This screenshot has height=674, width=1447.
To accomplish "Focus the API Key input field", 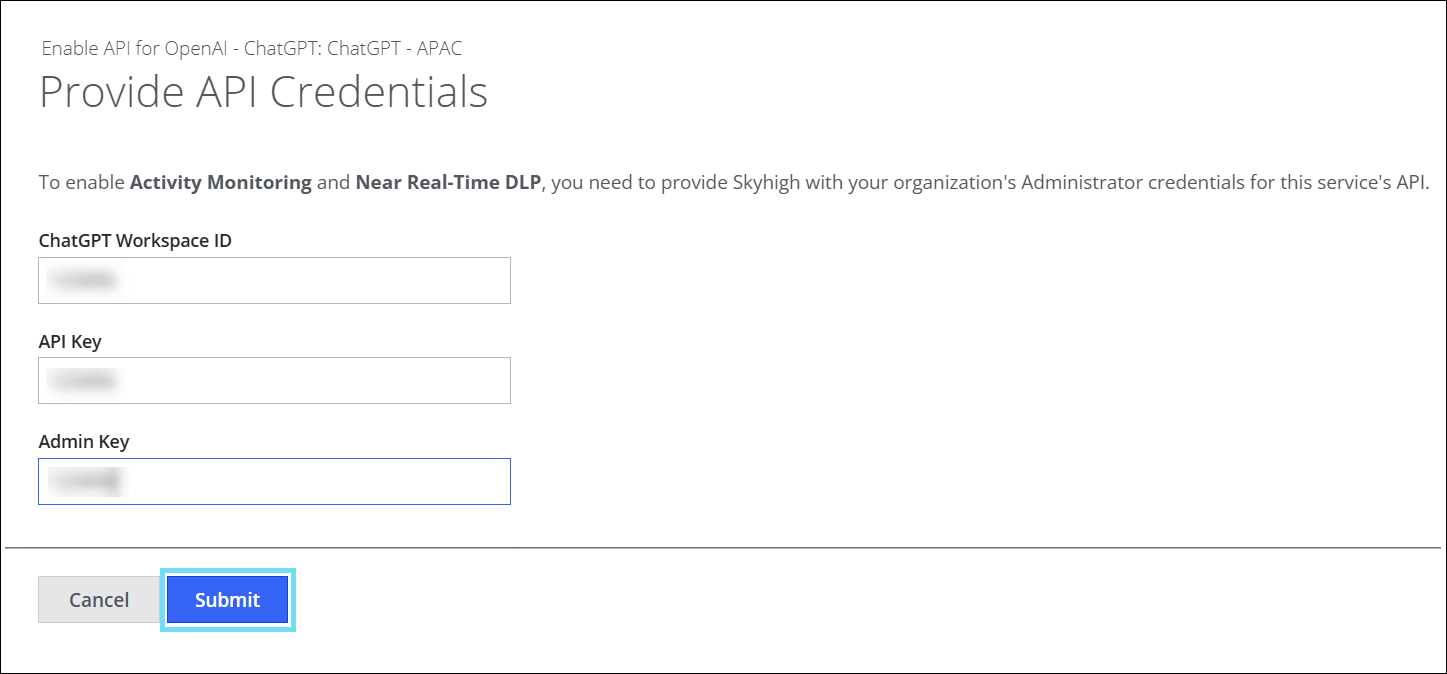I will coord(274,380).
